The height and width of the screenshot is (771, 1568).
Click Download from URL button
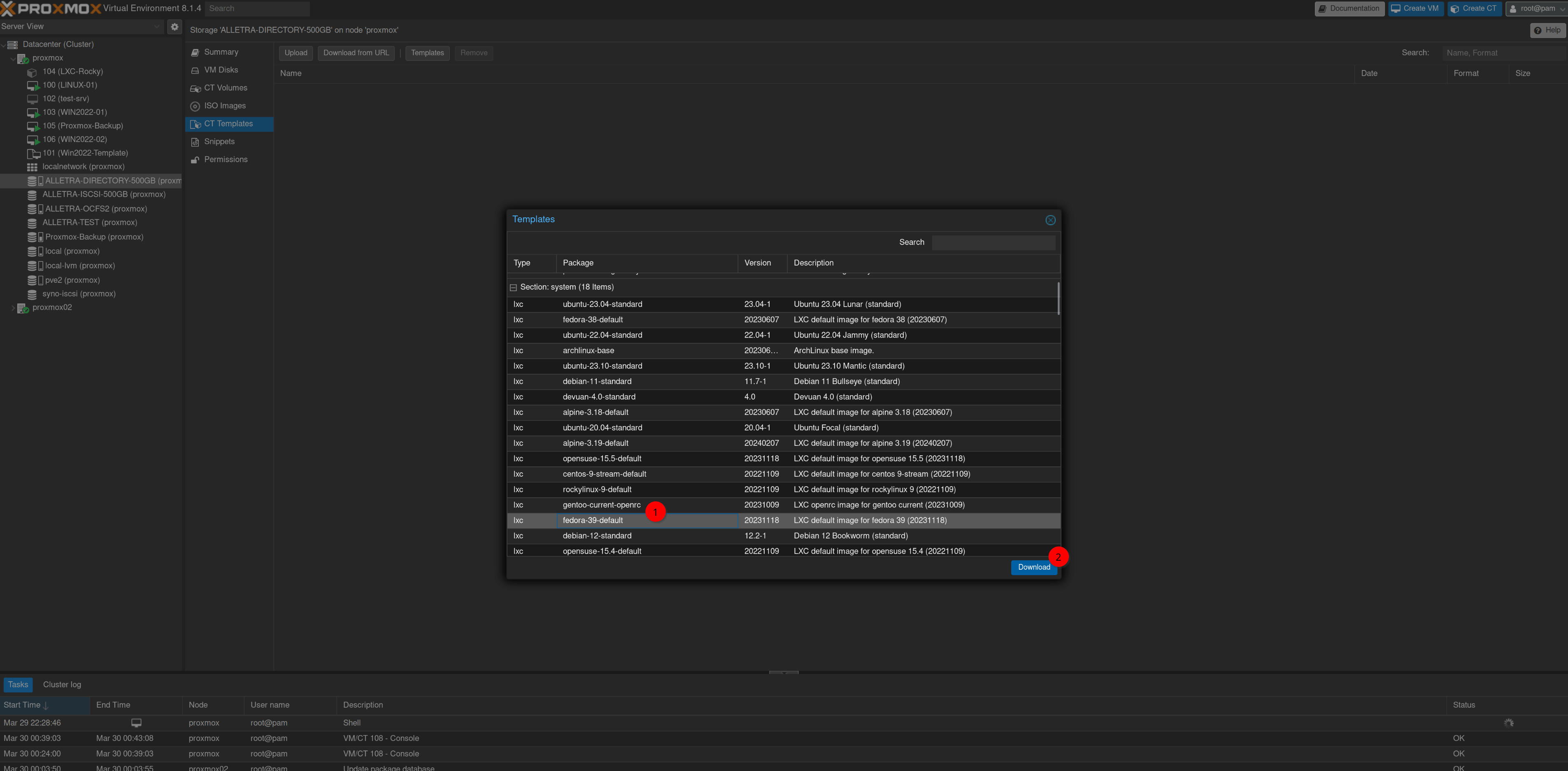[x=356, y=53]
